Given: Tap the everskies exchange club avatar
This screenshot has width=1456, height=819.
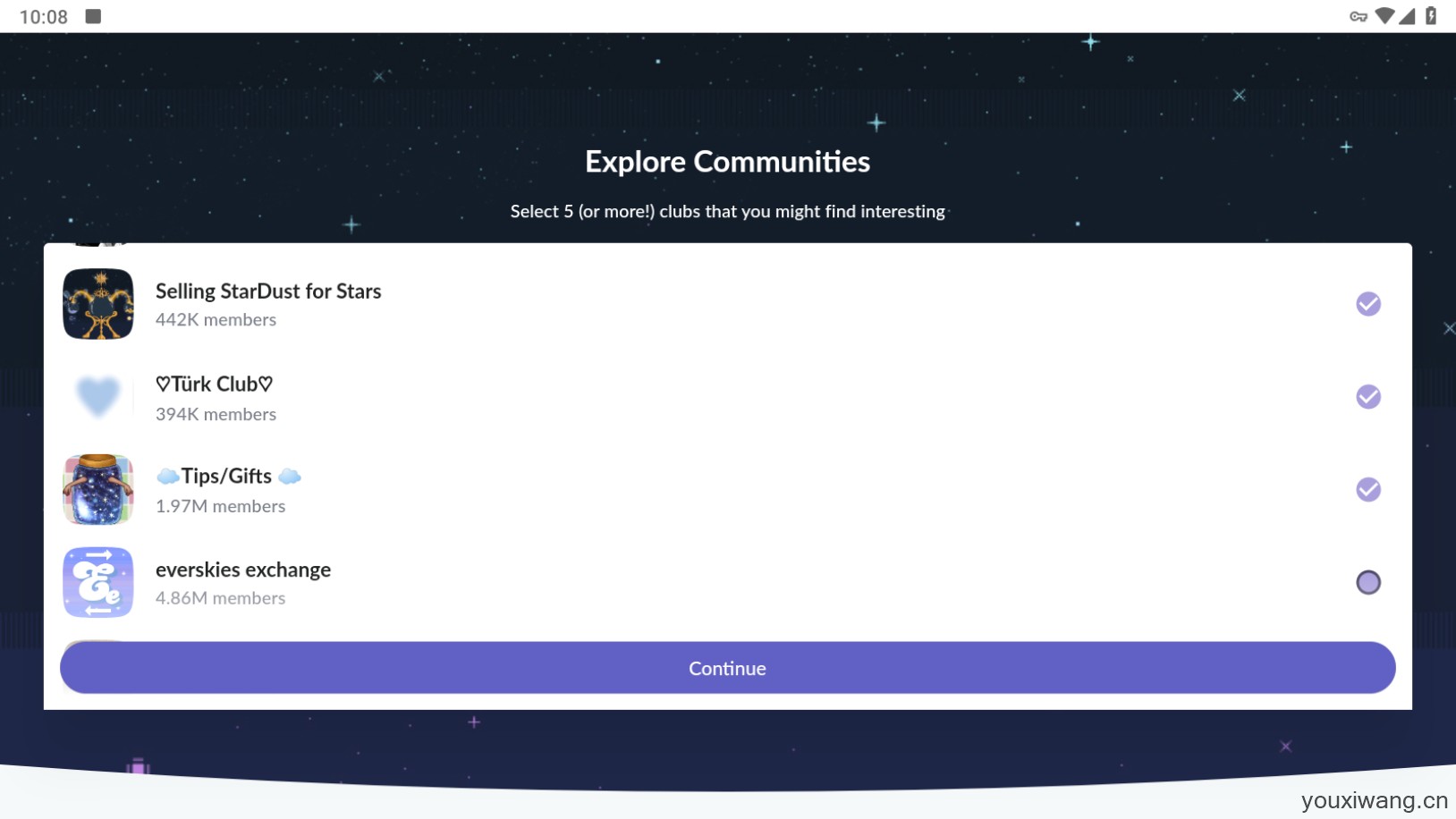Looking at the screenshot, I should (x=98, y=582).
